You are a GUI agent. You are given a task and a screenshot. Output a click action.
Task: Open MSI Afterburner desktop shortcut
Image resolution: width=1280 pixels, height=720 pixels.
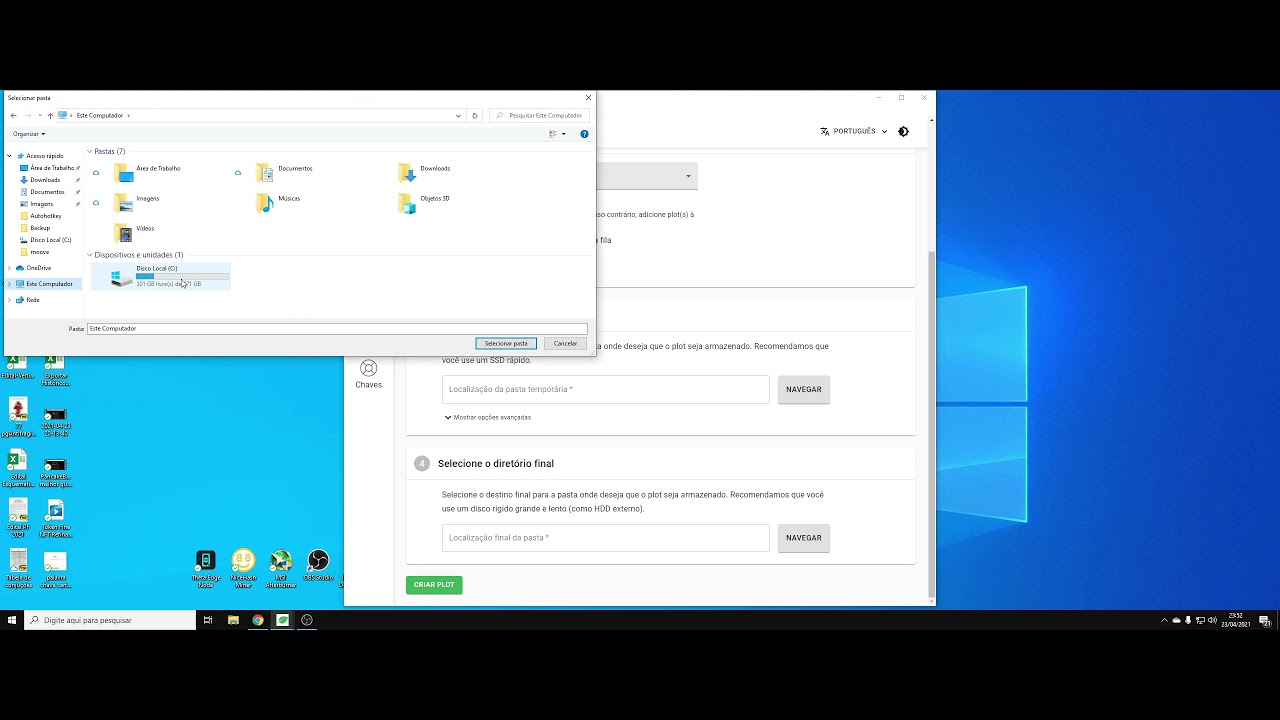282,567
